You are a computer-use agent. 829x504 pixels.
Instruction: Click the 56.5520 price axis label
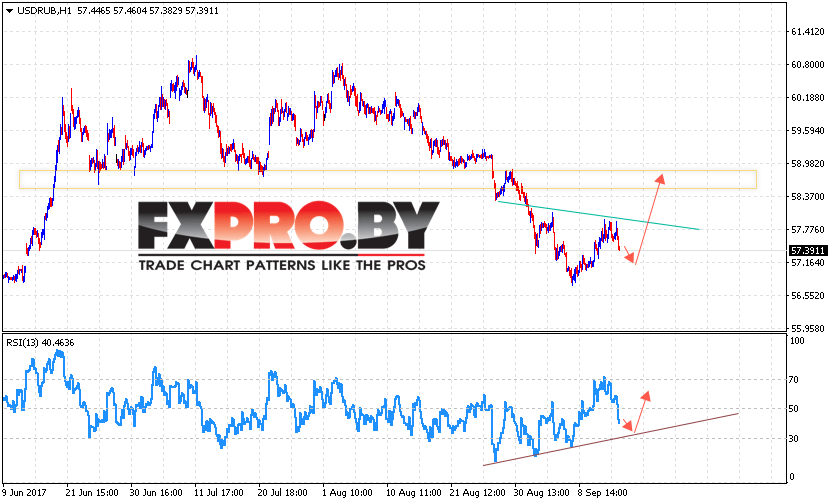pyautogui.click(x=807, y=296)
